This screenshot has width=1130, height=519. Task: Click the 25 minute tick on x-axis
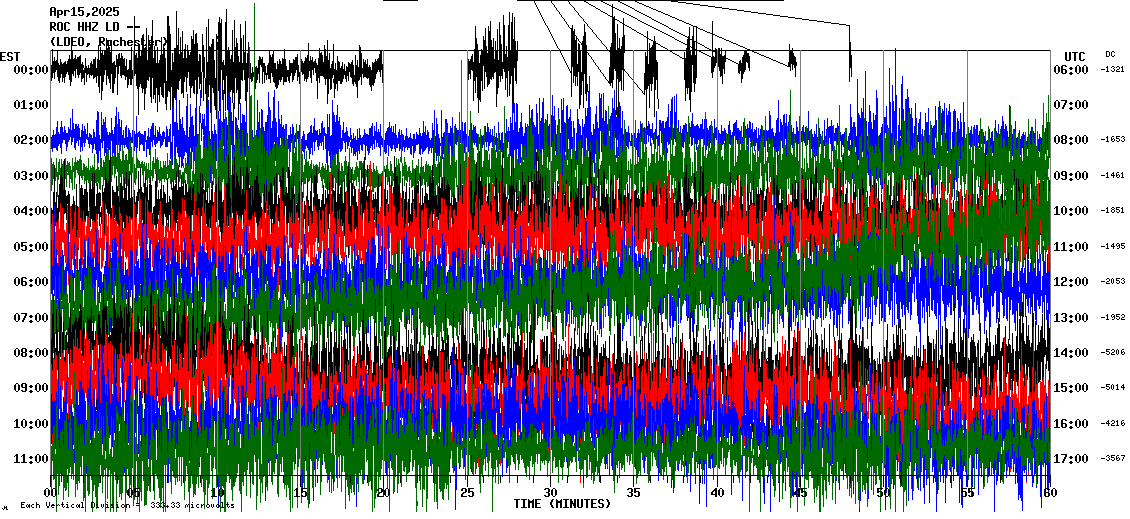467,493
